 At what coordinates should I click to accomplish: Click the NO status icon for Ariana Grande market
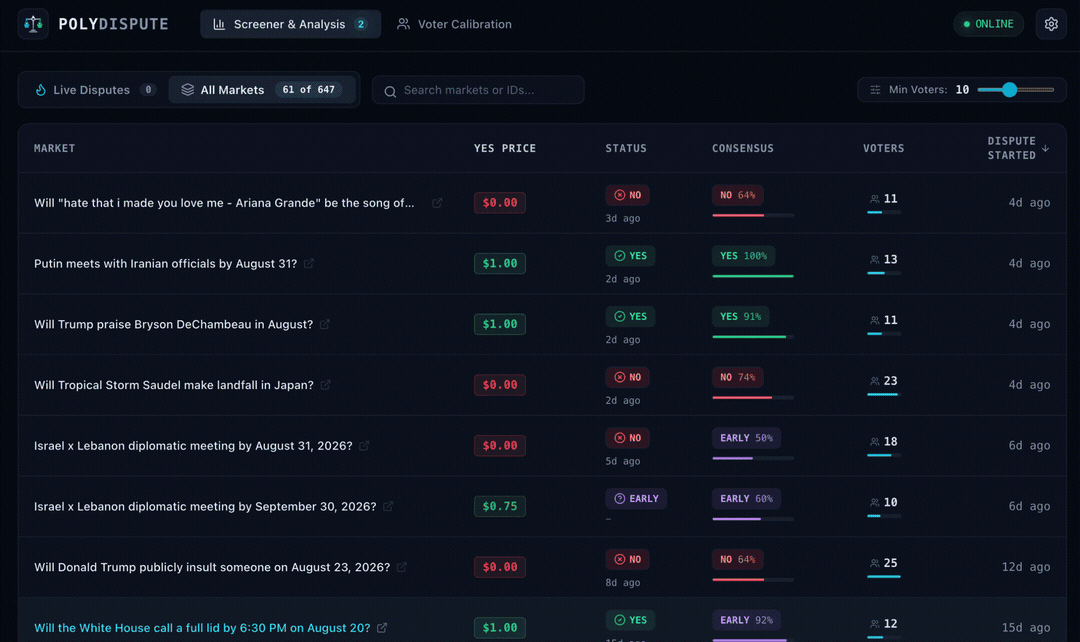(619, 195)
